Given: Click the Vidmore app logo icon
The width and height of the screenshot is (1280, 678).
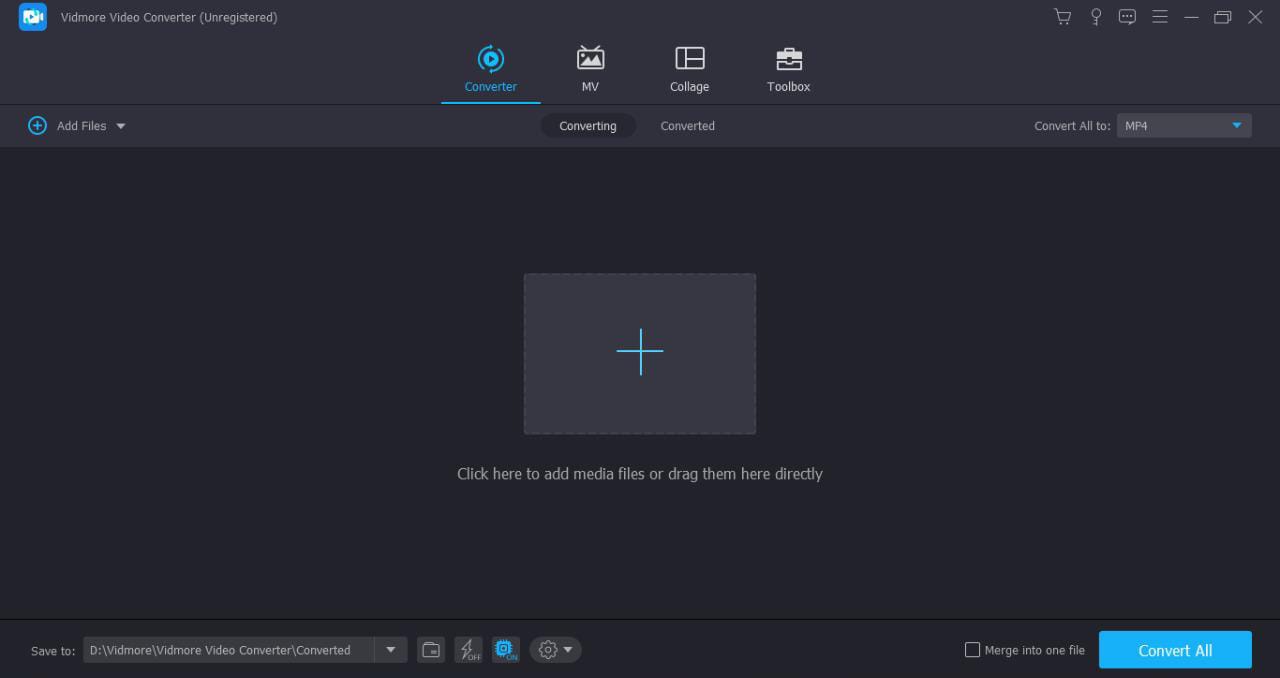Looking at the screenshot, I should (33, 17).
